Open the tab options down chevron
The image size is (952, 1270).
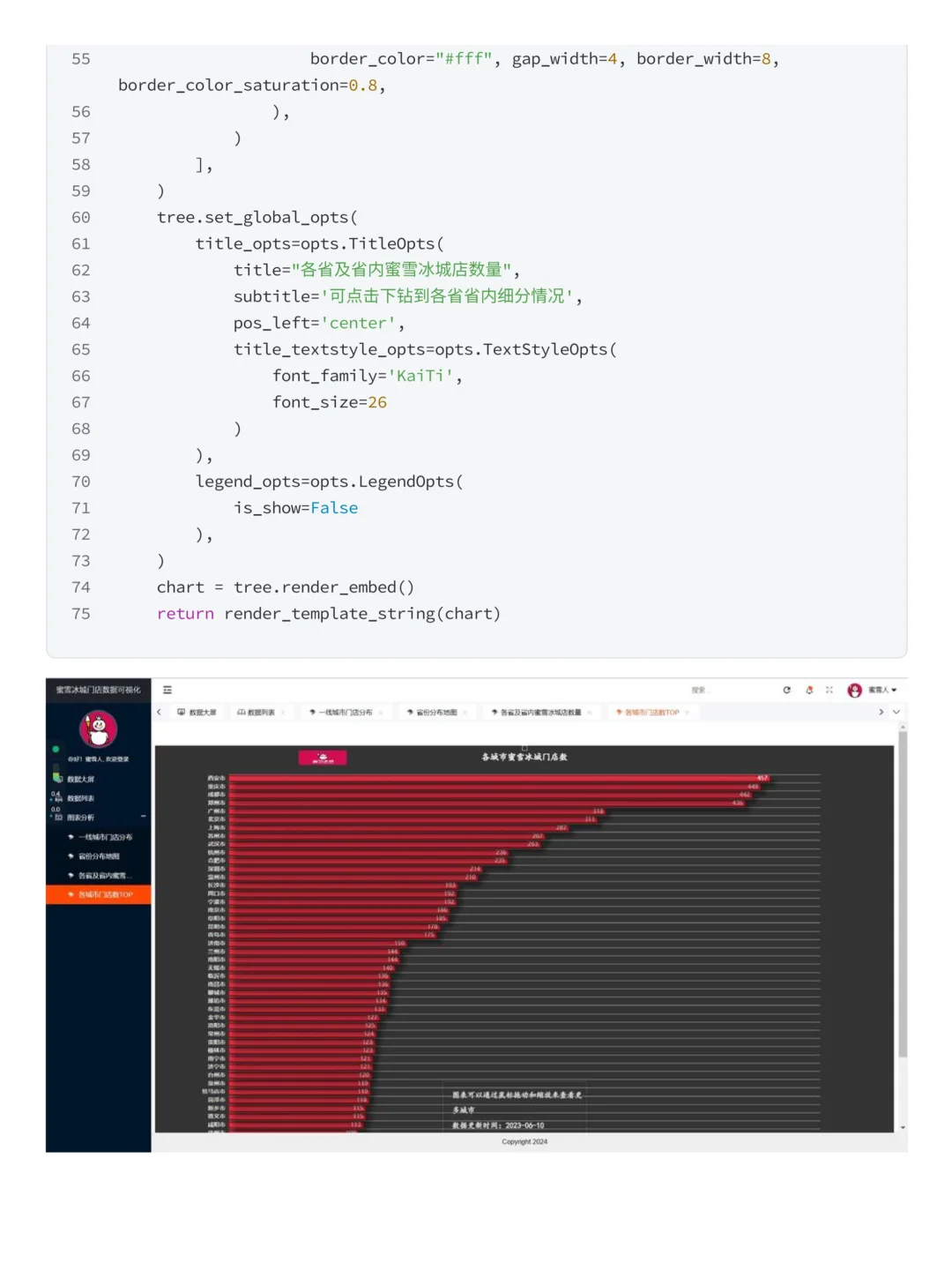(x=896, y=712)
